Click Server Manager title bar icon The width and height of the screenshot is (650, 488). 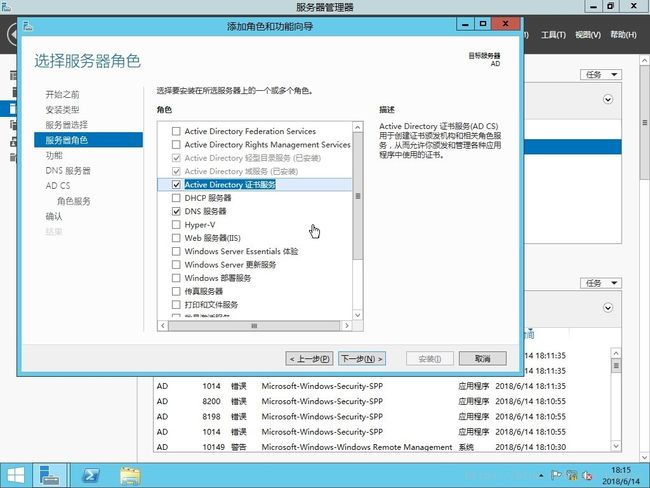coord(6,6)
